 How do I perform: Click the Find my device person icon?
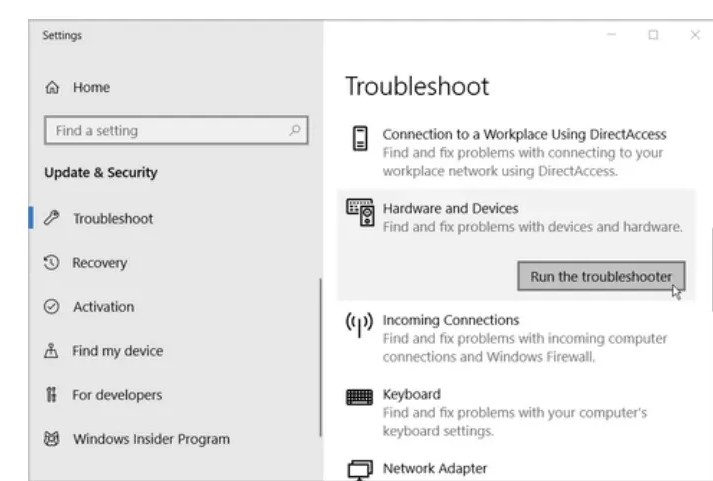tap(51, 351)
